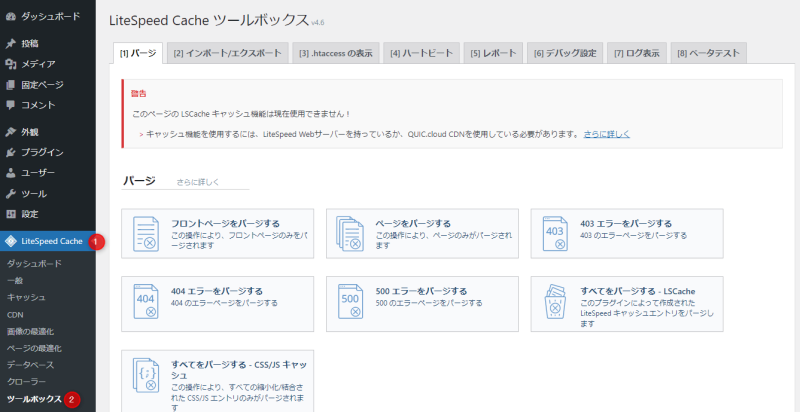The width and height of the screenshot is (800, 412).
Task: Select キャッシュ in LiteSpeed submenu
Action: [x=26, y=297]
